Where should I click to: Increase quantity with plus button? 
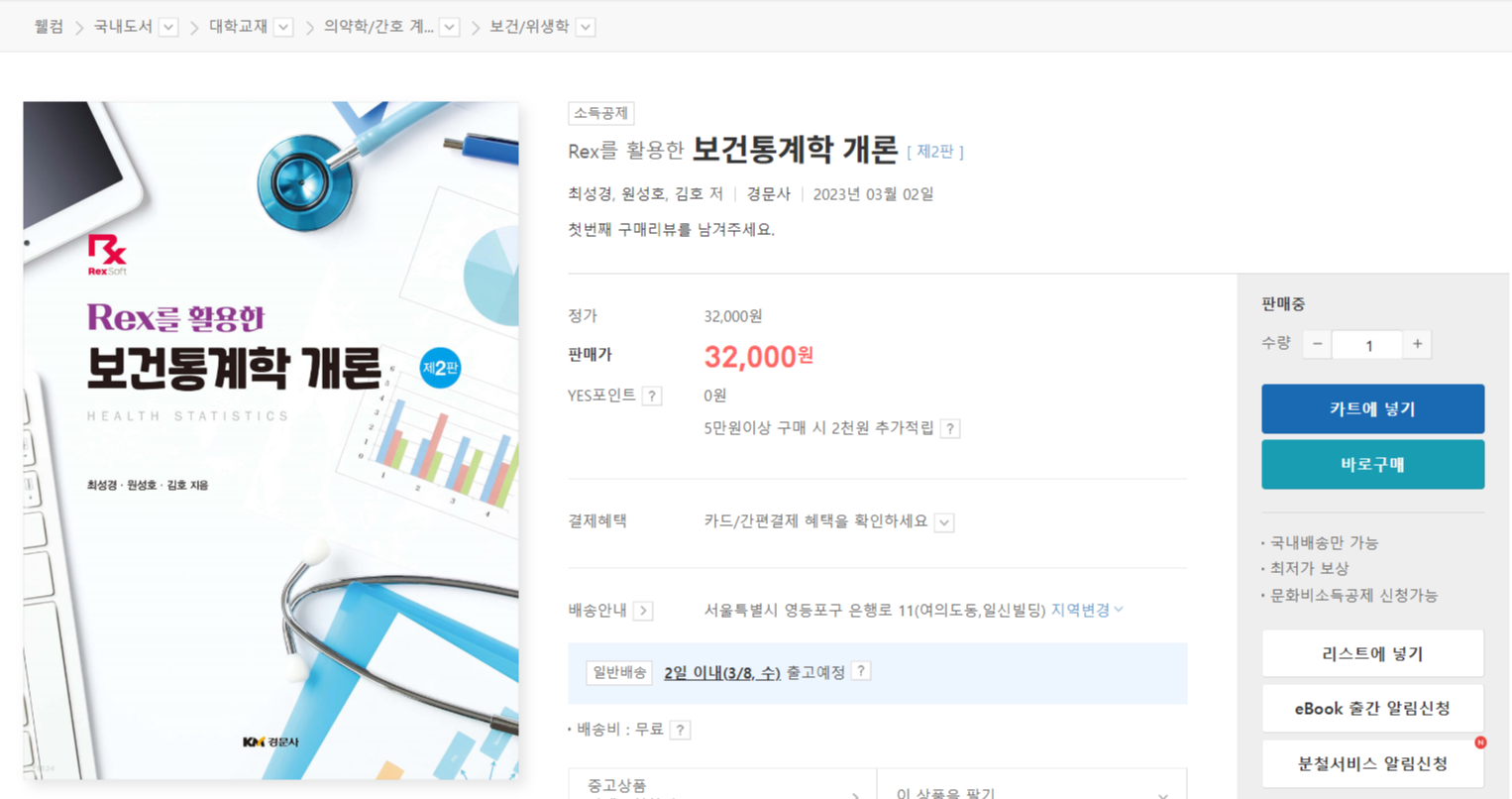click(x=1418, y=344)
